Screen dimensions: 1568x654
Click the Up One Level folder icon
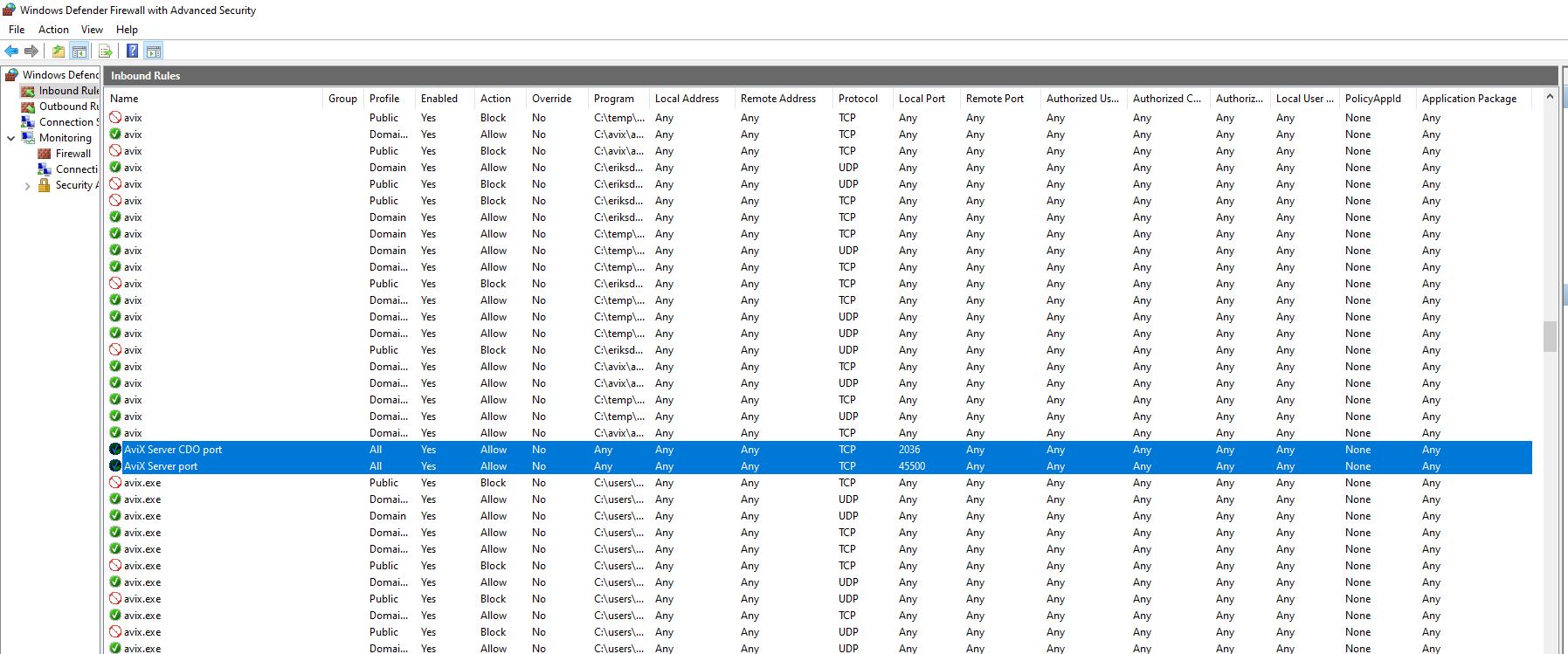[58, 51]
